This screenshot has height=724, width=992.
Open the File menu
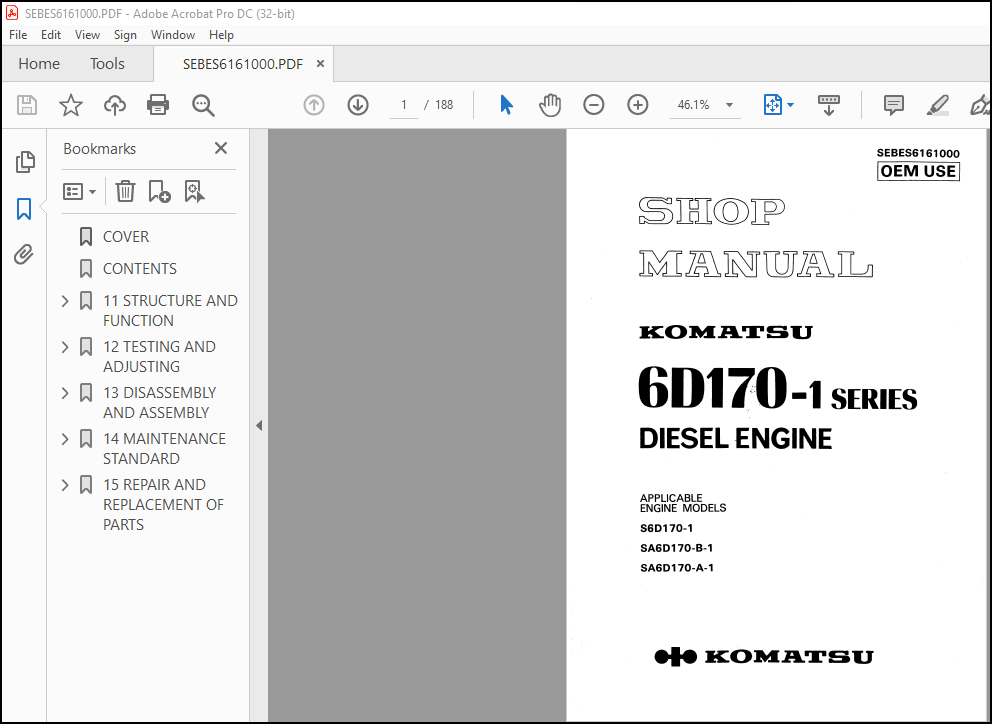point(18,35)
